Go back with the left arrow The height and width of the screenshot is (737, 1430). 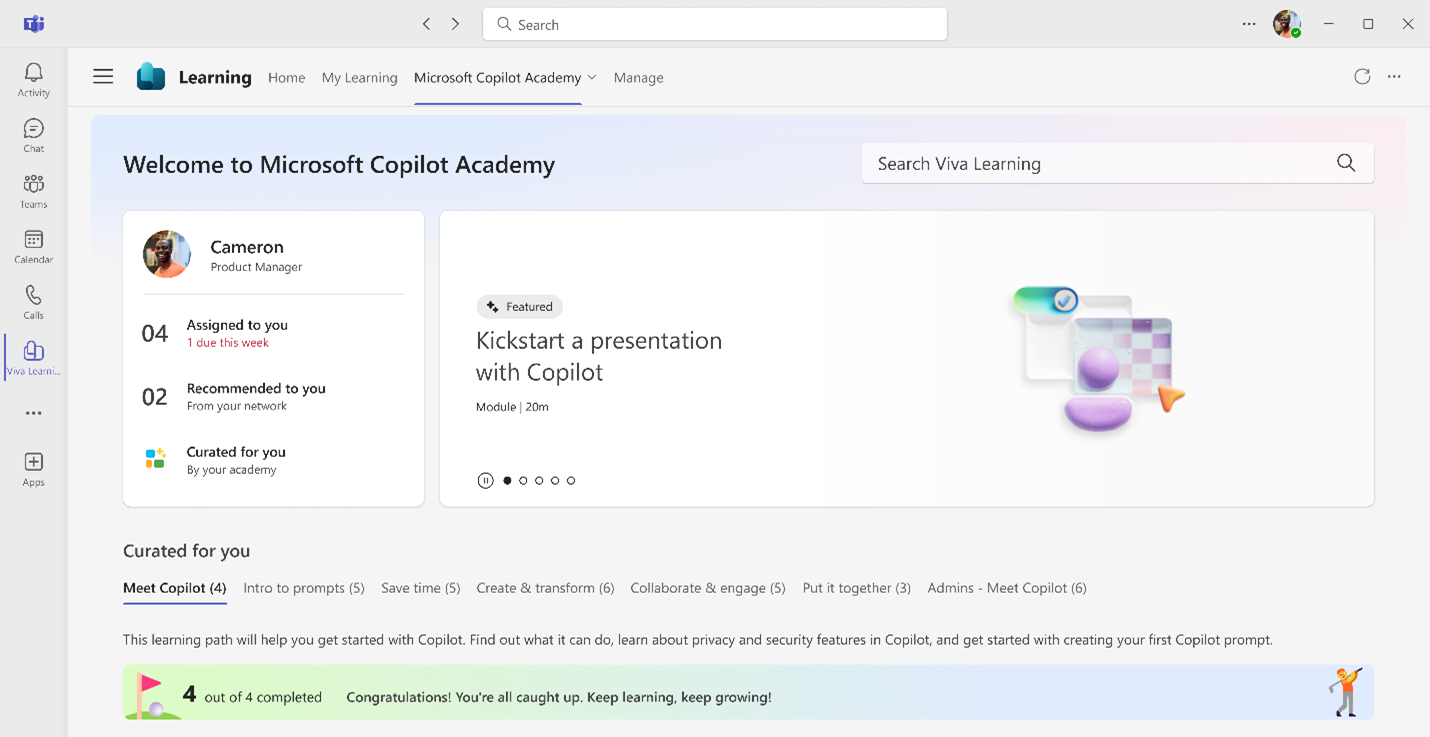tap(426, 24)
